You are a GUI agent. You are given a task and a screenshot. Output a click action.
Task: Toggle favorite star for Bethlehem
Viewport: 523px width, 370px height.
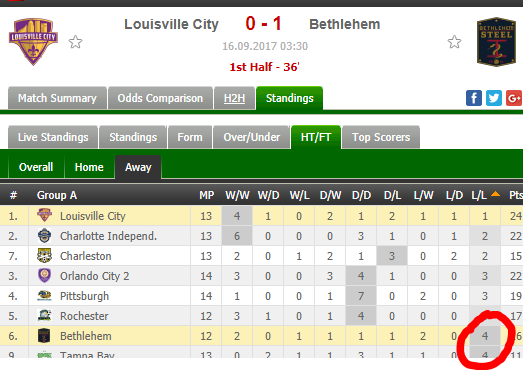pos(454,42)
